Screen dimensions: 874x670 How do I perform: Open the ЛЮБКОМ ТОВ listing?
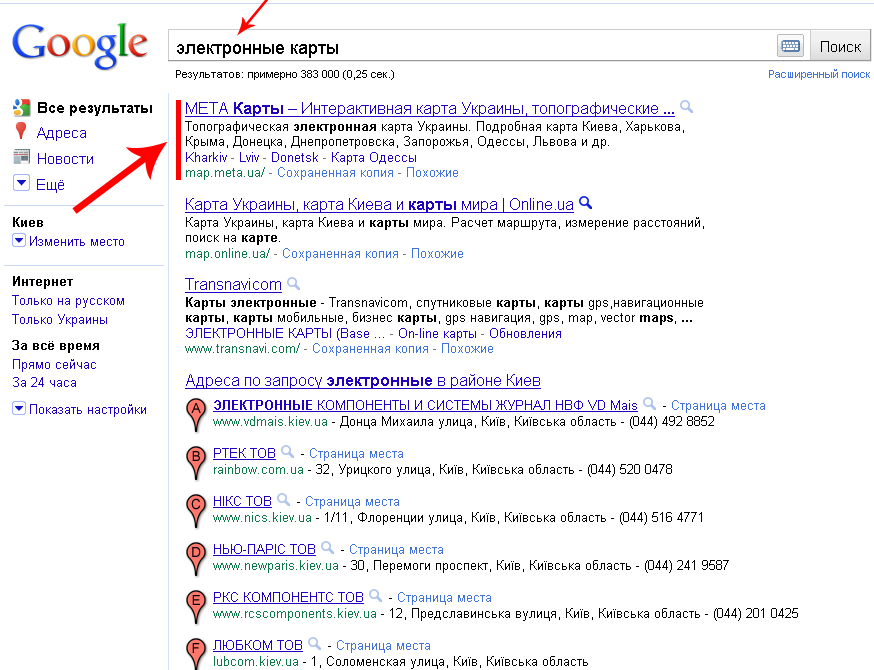click(258, 645)
